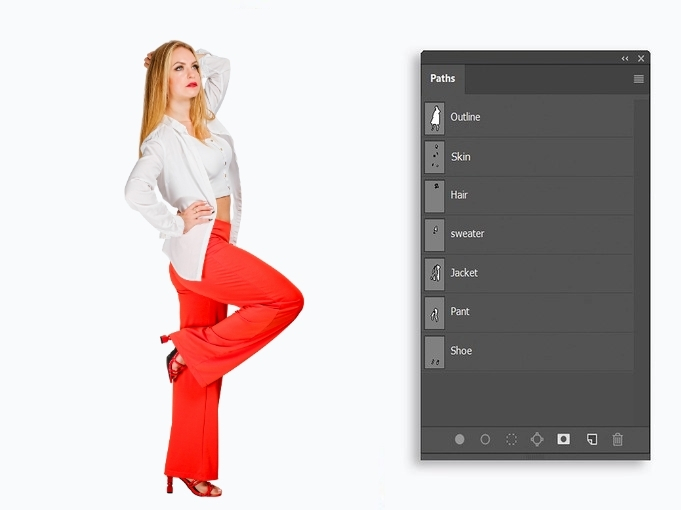Select the Shoe path name
This screenshot has width=681, height=510.
coord(461,351)
